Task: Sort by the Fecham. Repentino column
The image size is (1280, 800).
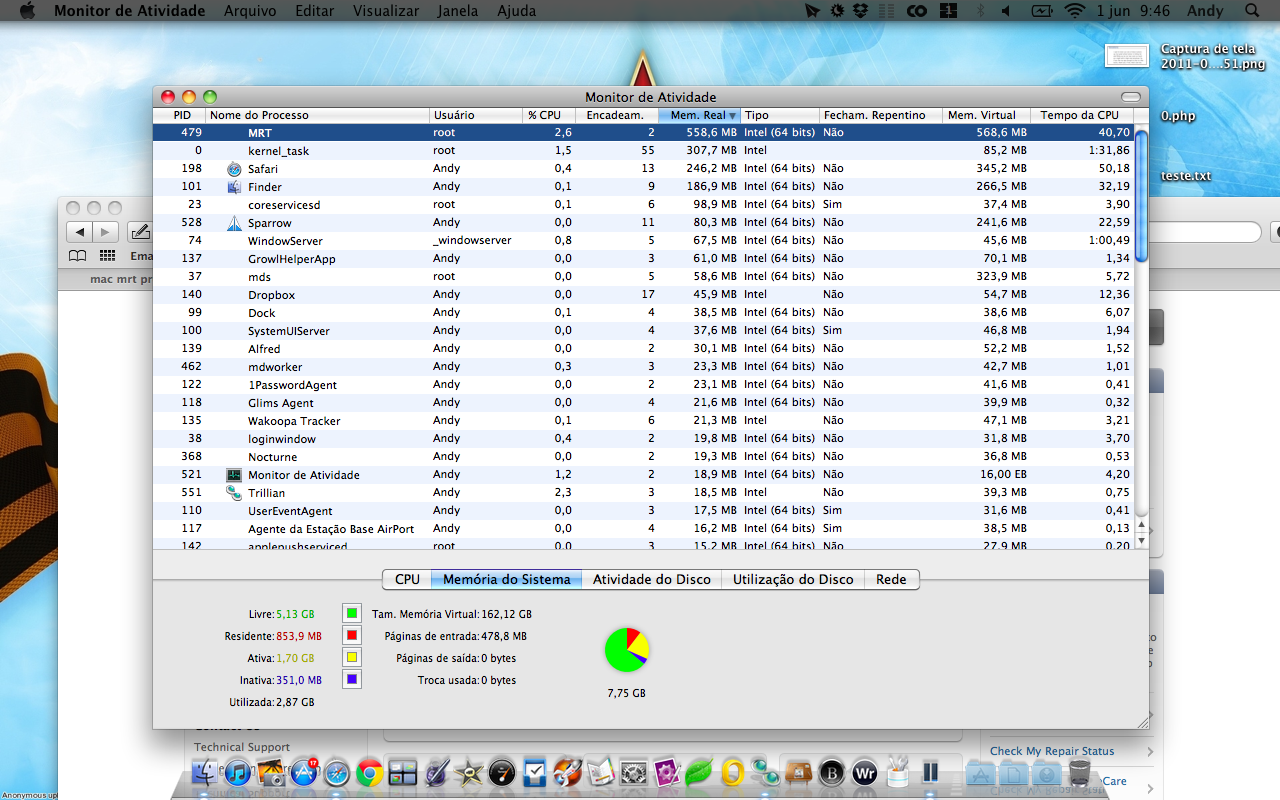Action: (881, 115)
